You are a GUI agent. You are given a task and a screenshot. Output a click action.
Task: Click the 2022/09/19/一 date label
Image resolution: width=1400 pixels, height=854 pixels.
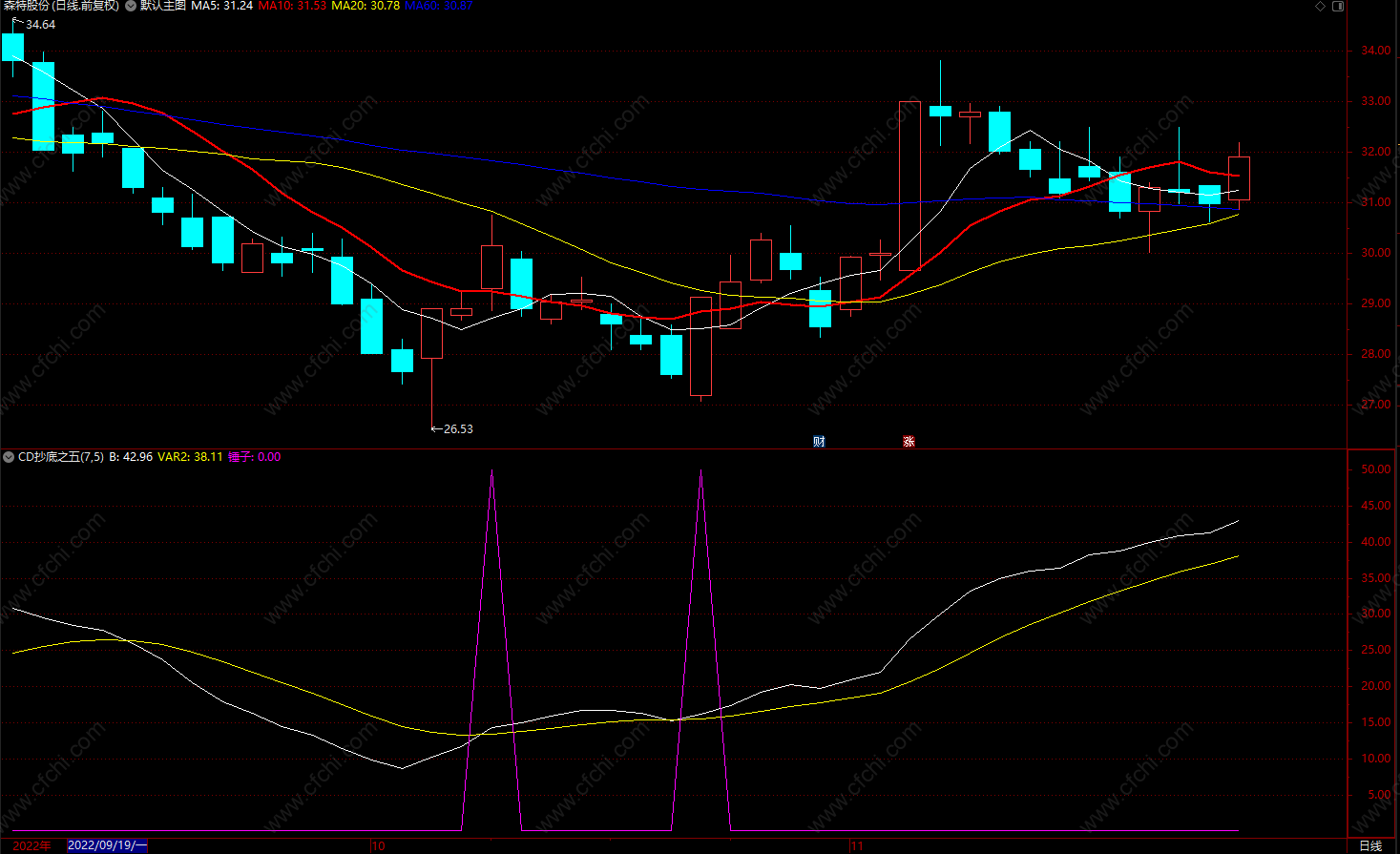click(x=108, y=845)
